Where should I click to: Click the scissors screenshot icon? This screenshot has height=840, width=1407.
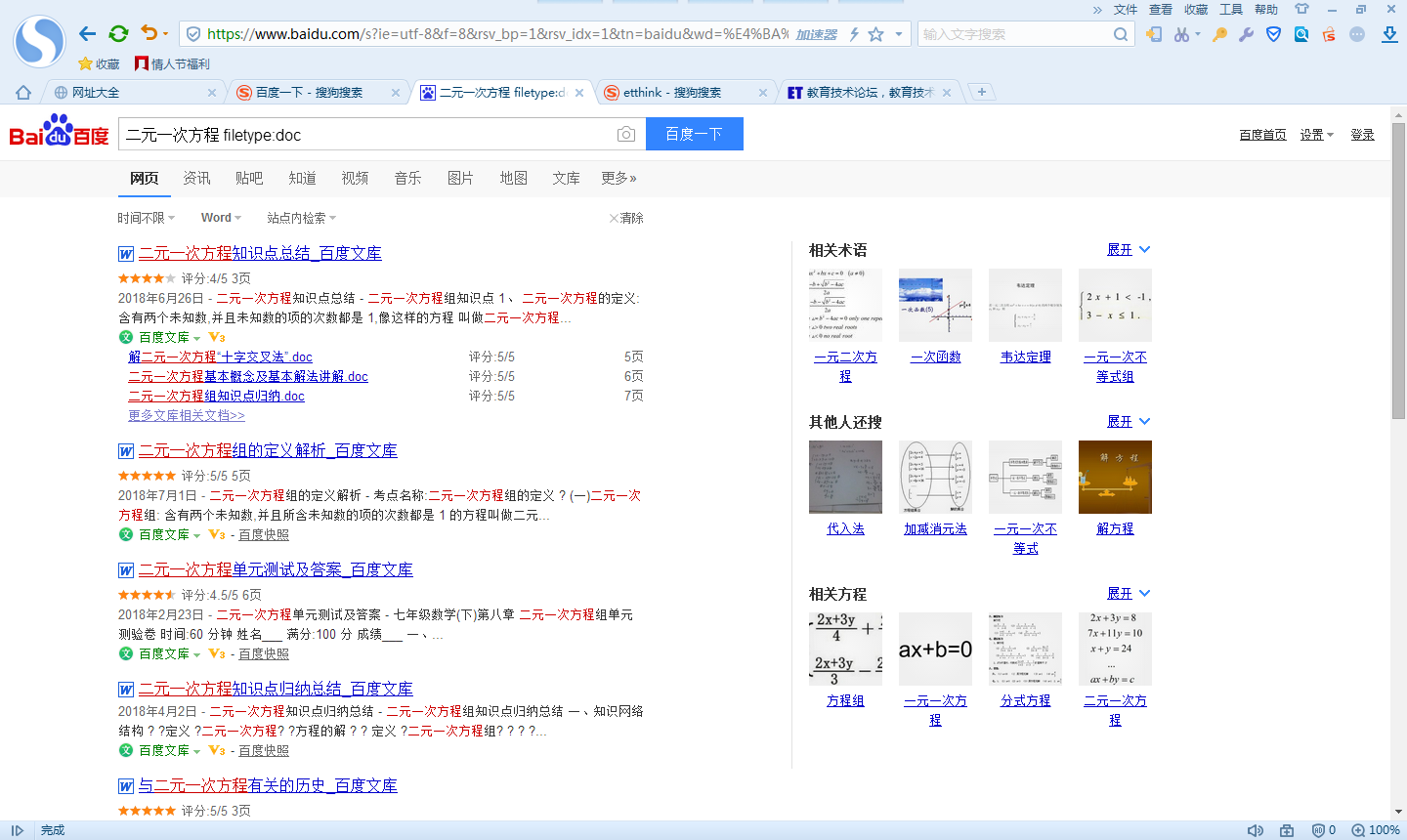coord(1182,34)
